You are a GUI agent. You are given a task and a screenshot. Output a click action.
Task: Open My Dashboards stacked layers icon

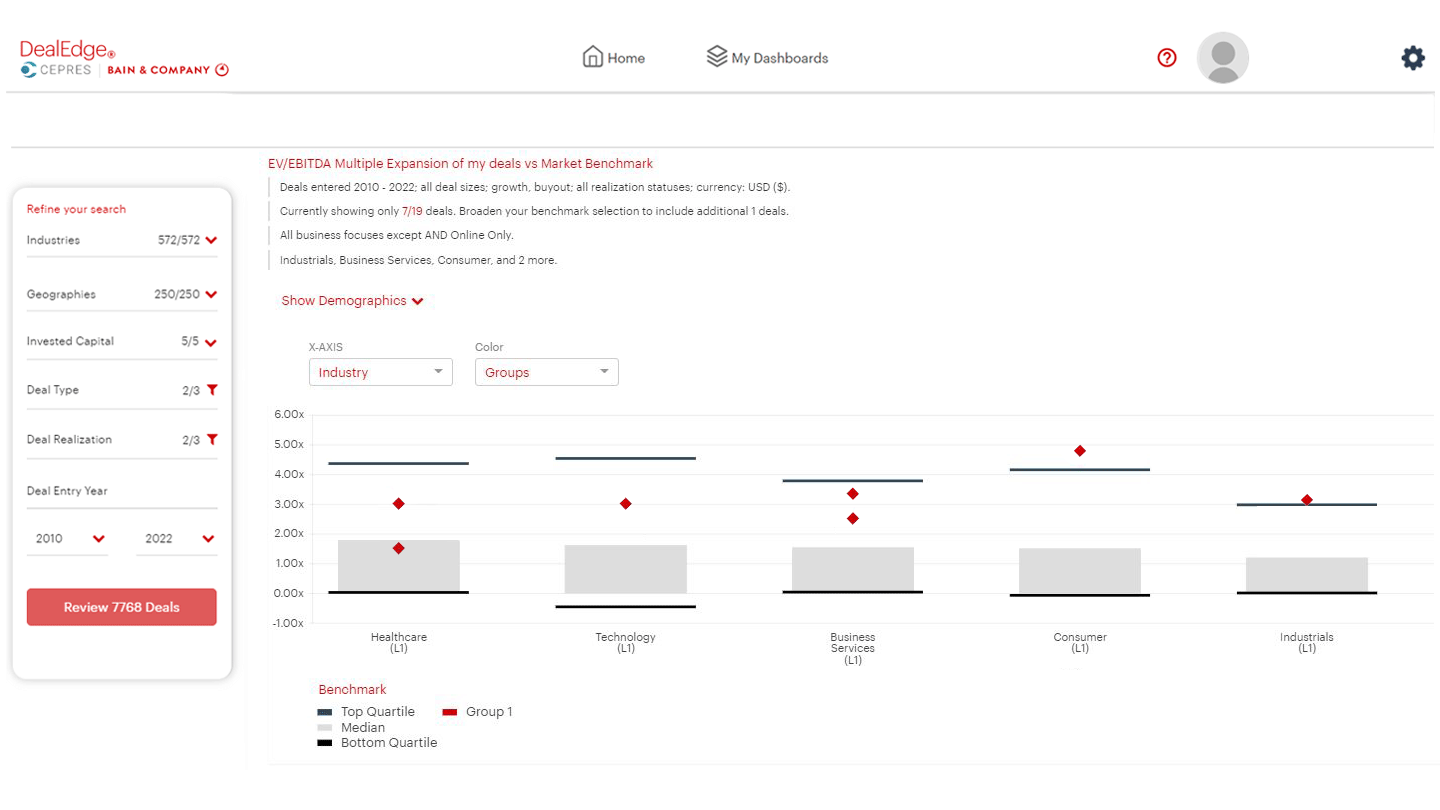tap(716, 56)
